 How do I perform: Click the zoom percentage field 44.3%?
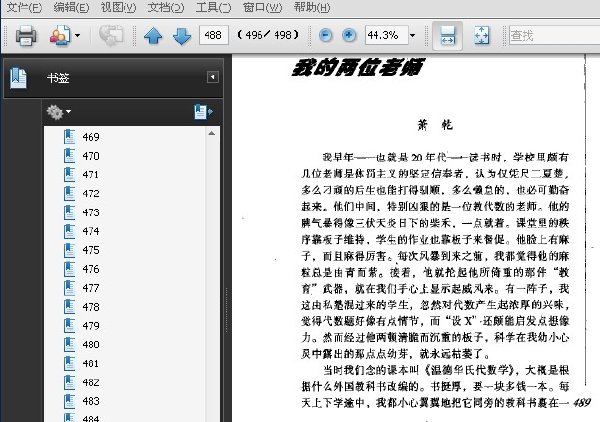tap(386, 35)
